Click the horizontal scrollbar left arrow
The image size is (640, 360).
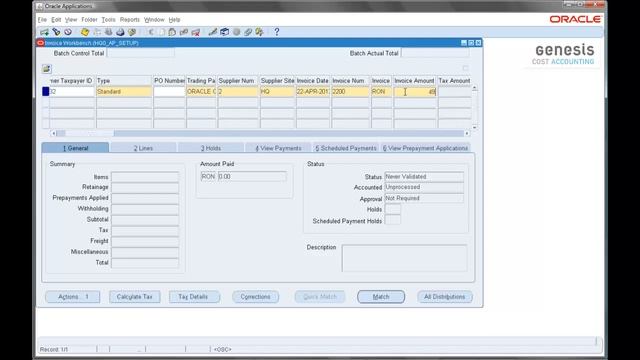click(53, 133)
